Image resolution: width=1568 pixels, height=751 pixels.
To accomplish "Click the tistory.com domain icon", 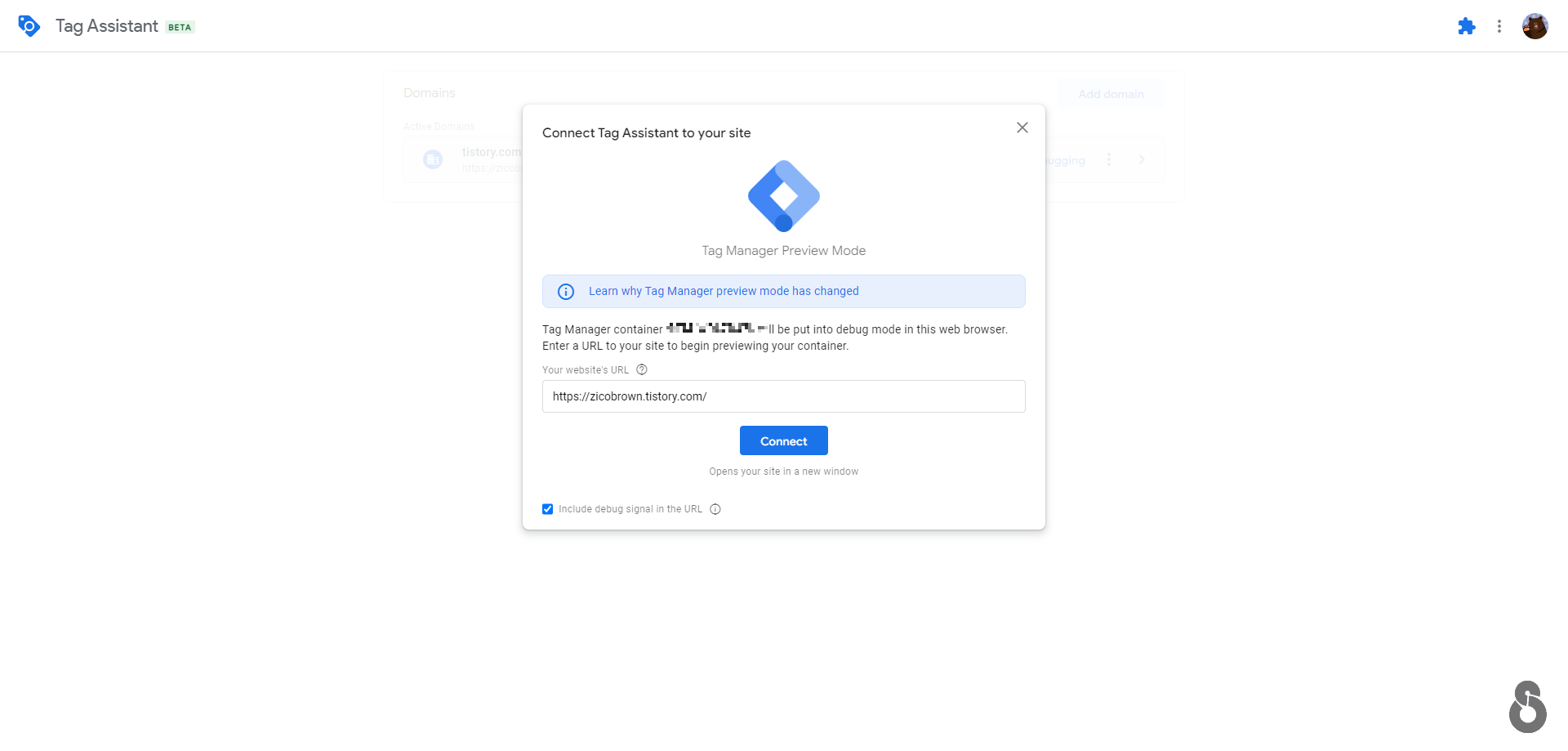I will pyautogui.click(x=433, y=159).
